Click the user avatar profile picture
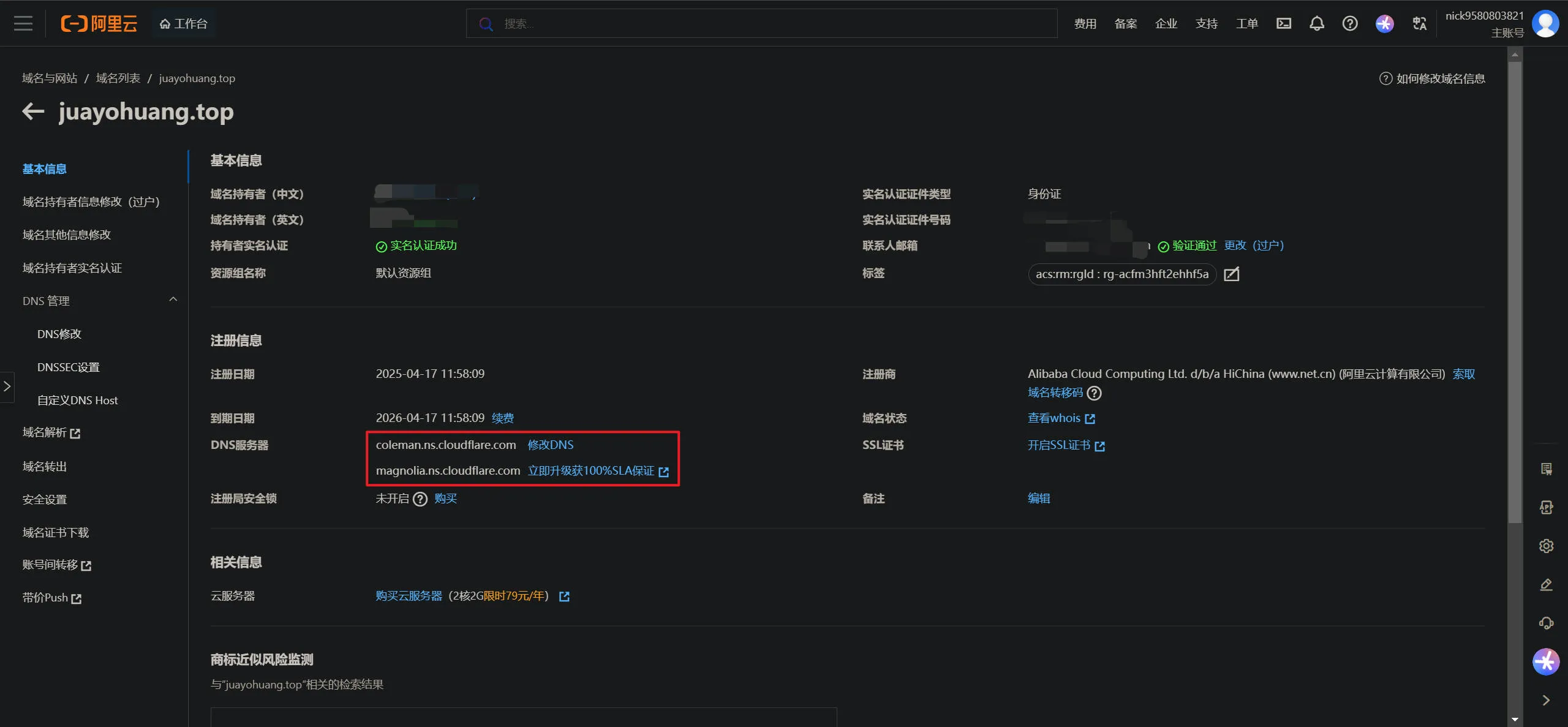Screen dimensions: 1568x727 tap(1545, 23)
